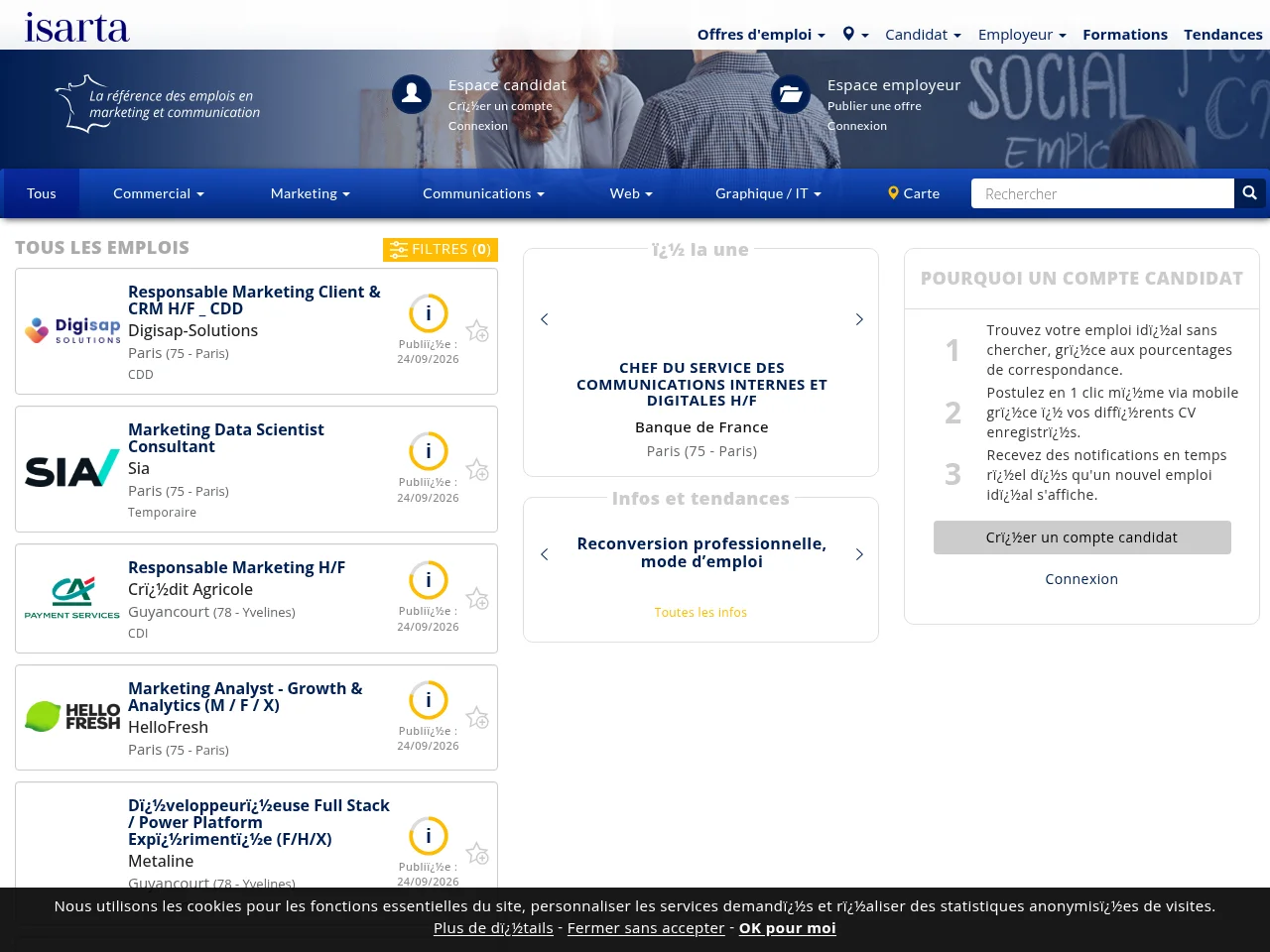
Task: Click Publier une offre link
Action: point(874,106)
